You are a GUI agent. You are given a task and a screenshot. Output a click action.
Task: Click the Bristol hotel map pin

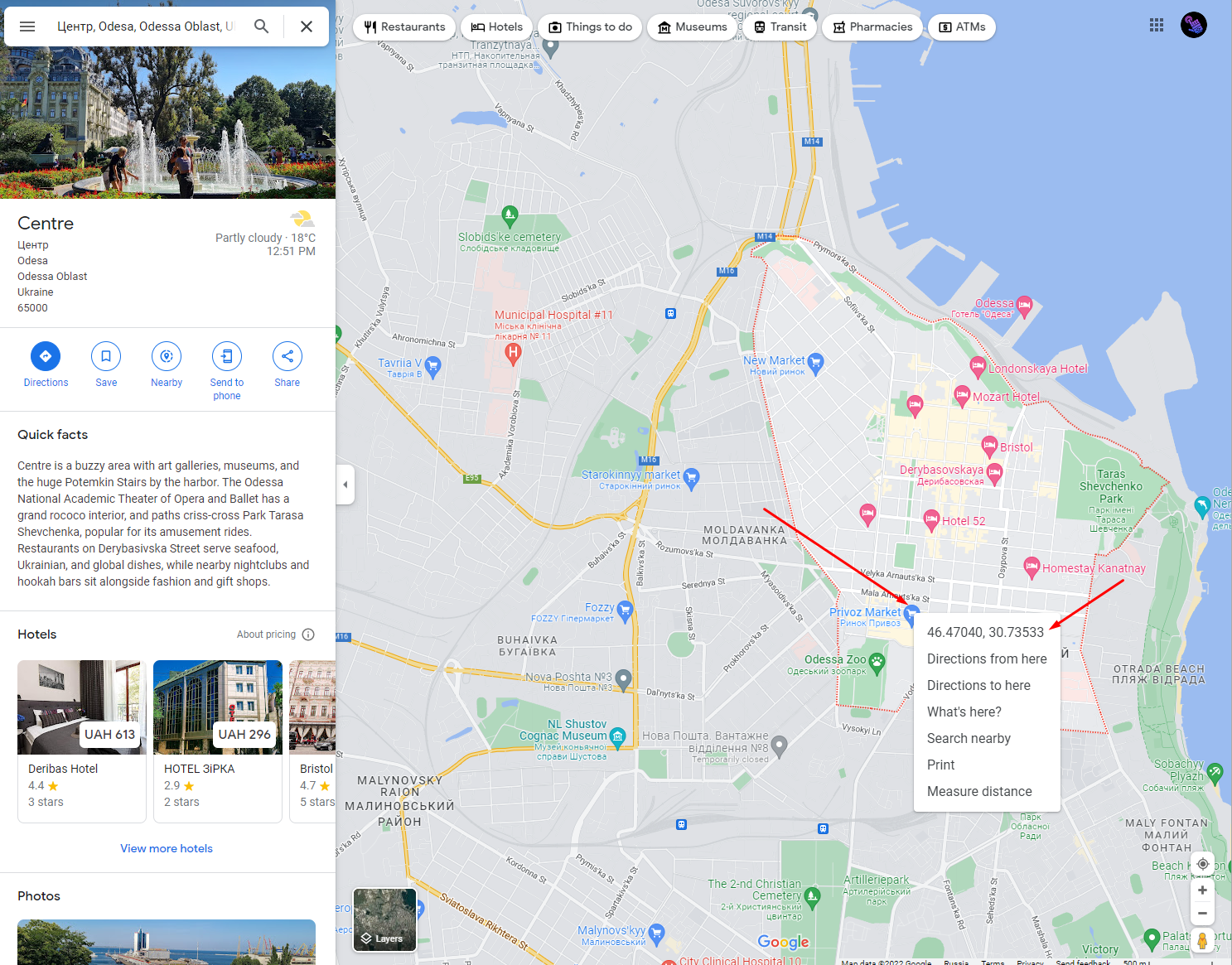(989, 446)
